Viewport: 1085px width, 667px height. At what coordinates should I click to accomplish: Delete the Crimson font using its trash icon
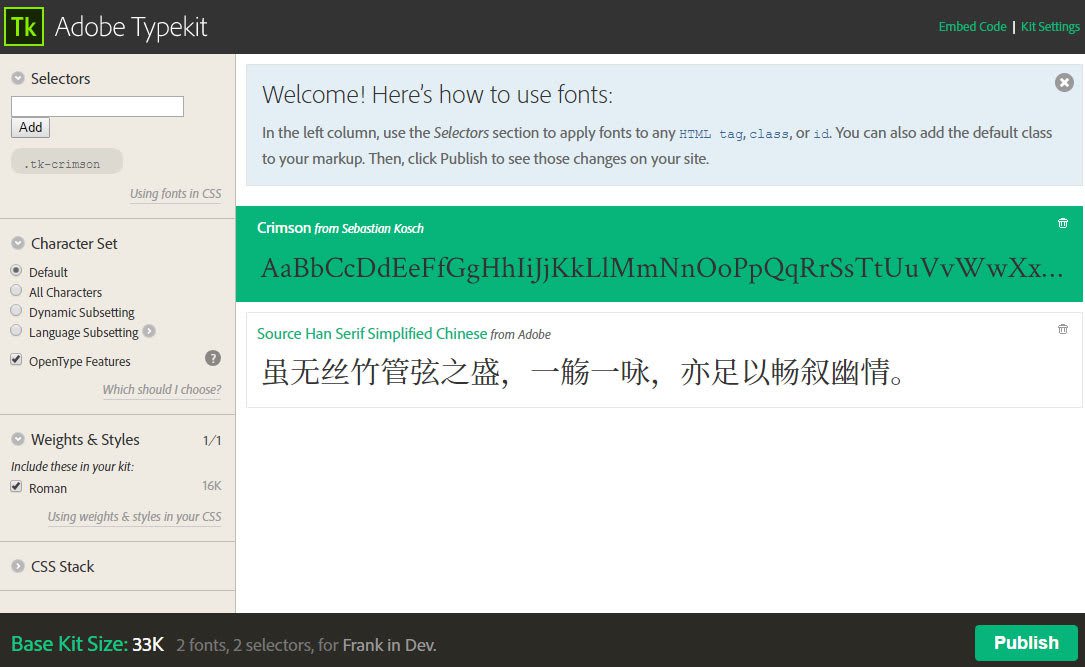[1063, 224]
